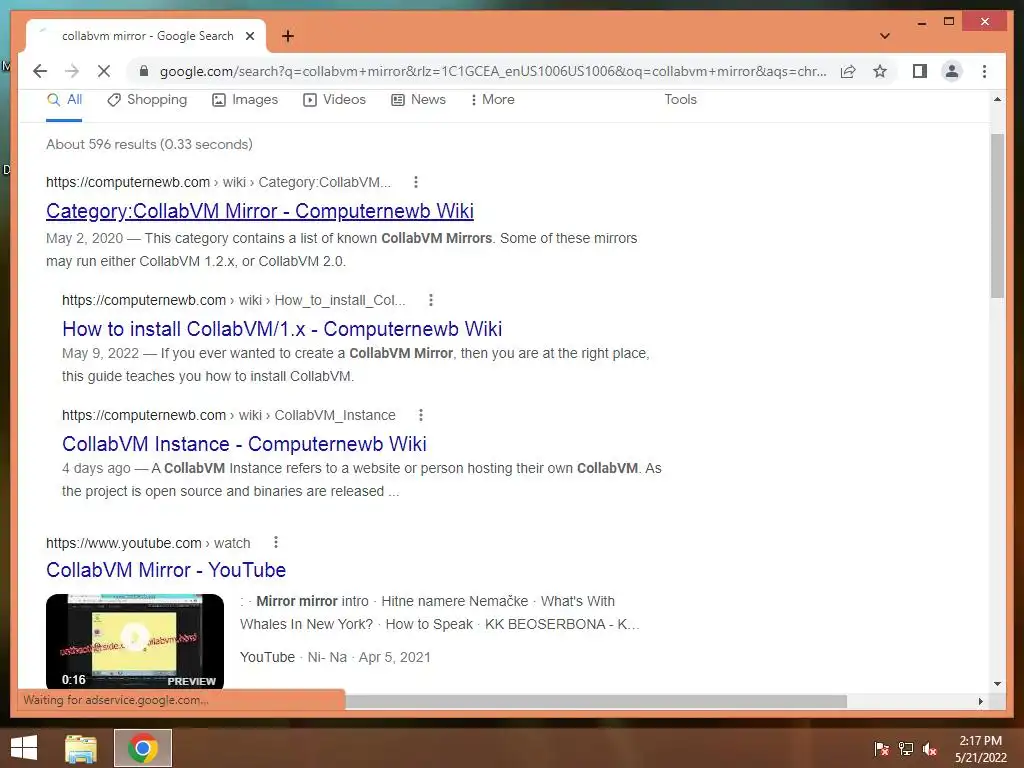View site security padlock info
Viewport: 1024px width, 768px height.
[144, 71]
